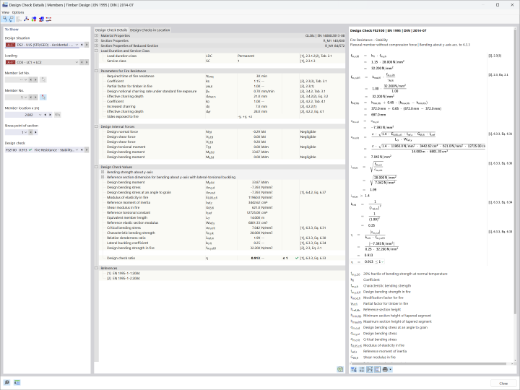Switch to Design Checks in Location tab
520x390 pixels.
click(x=150, y=30)
